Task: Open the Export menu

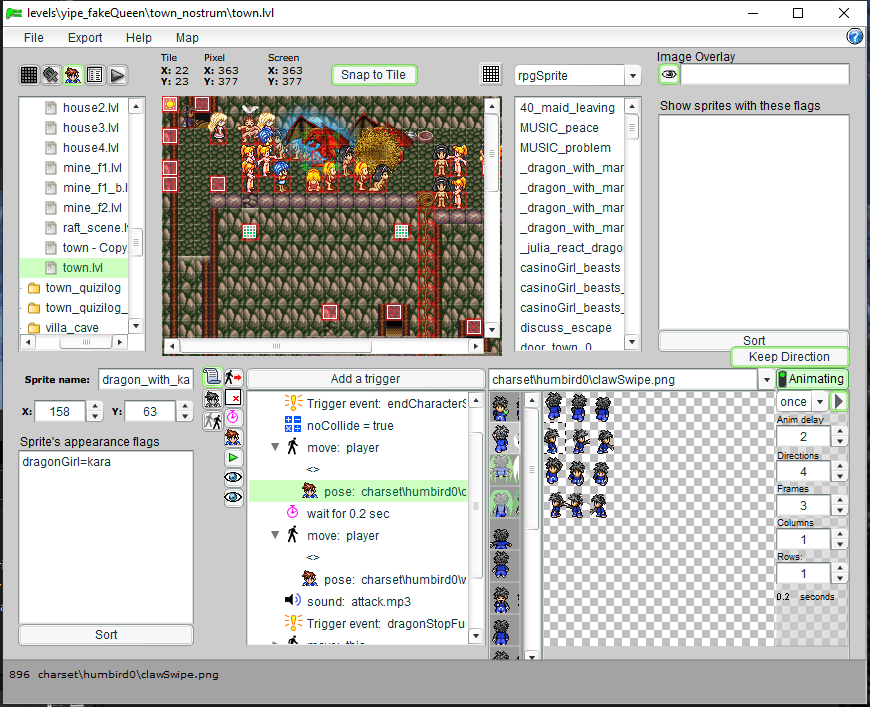Action: click(x=85, y=38)
